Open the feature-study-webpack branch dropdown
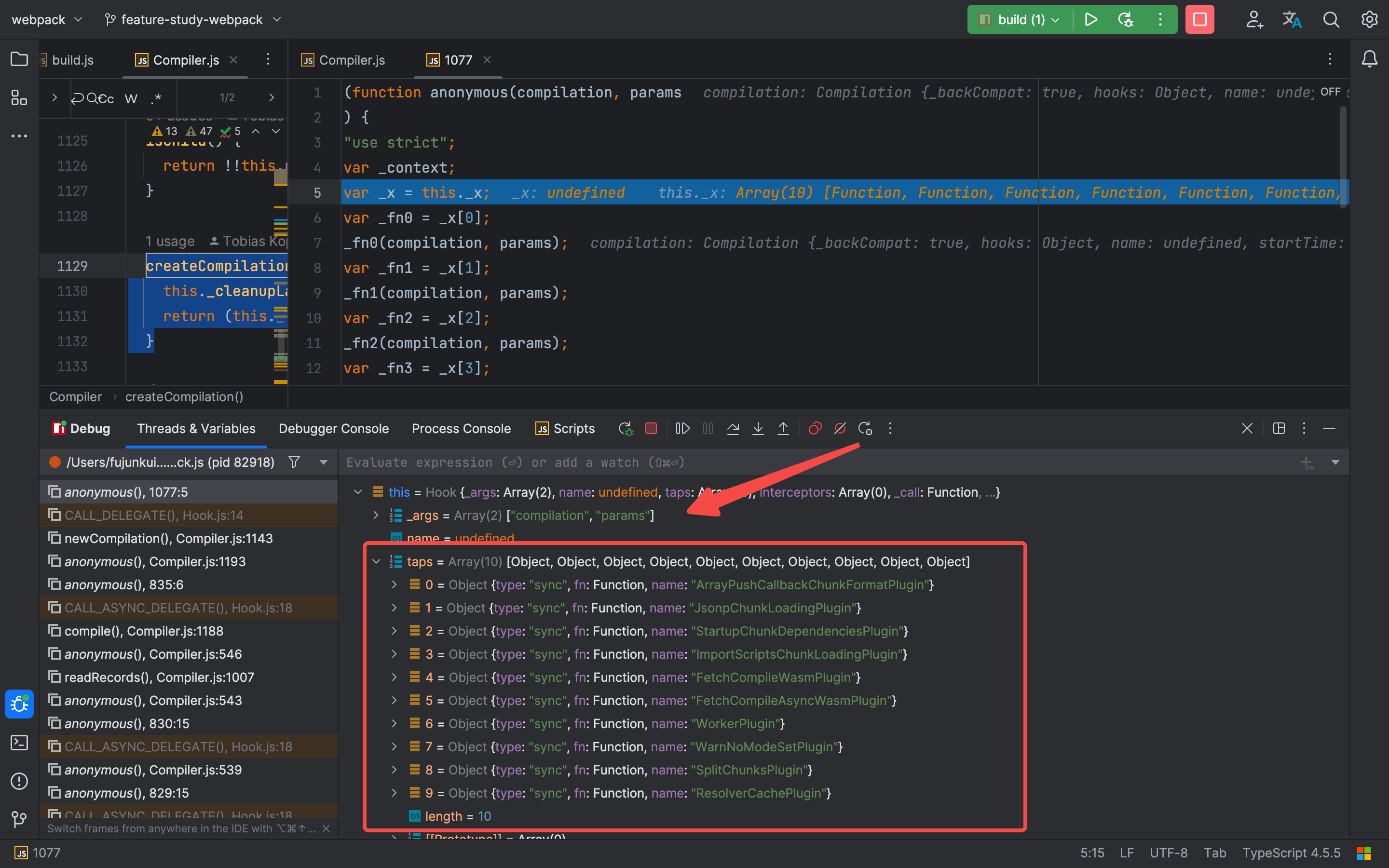 (x=193, y=19)
